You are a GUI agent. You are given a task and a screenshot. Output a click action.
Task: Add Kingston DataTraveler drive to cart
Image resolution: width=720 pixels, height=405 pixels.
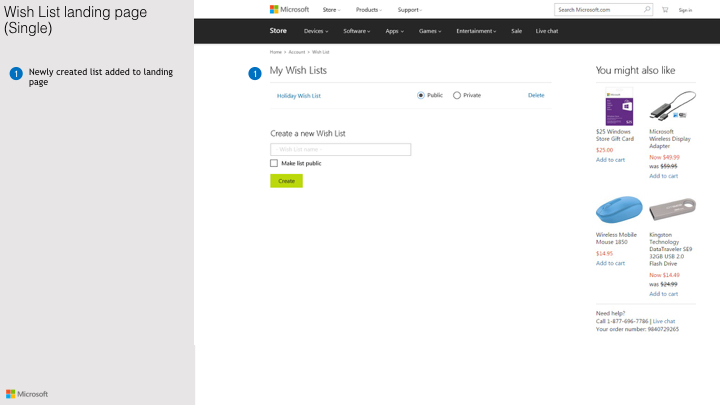point(664,294)
